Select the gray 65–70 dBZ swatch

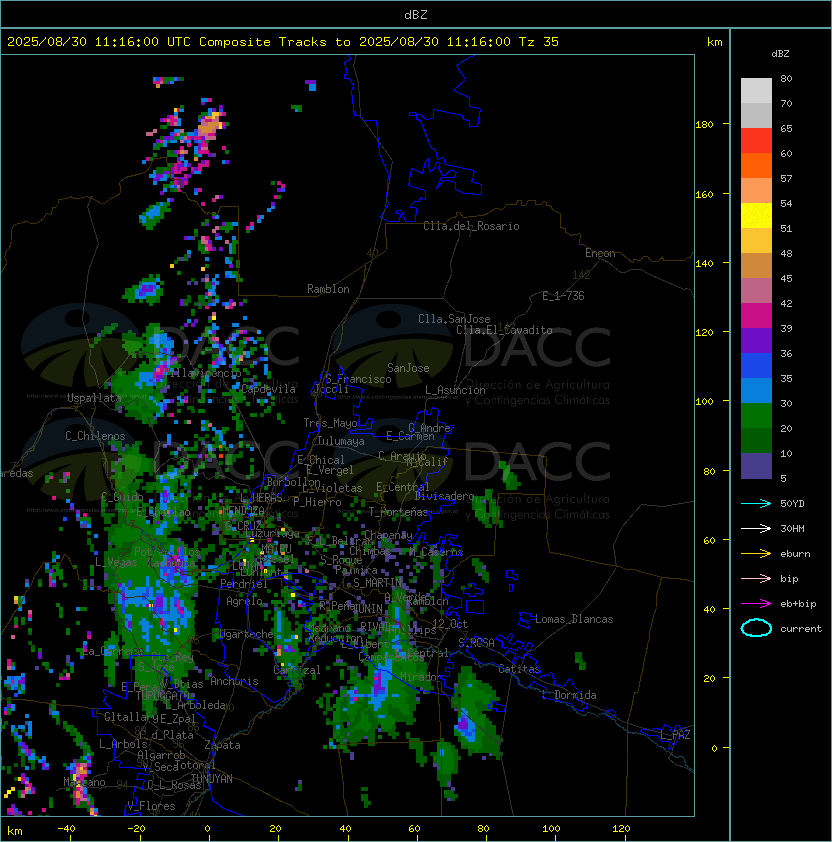click(756, 115)
